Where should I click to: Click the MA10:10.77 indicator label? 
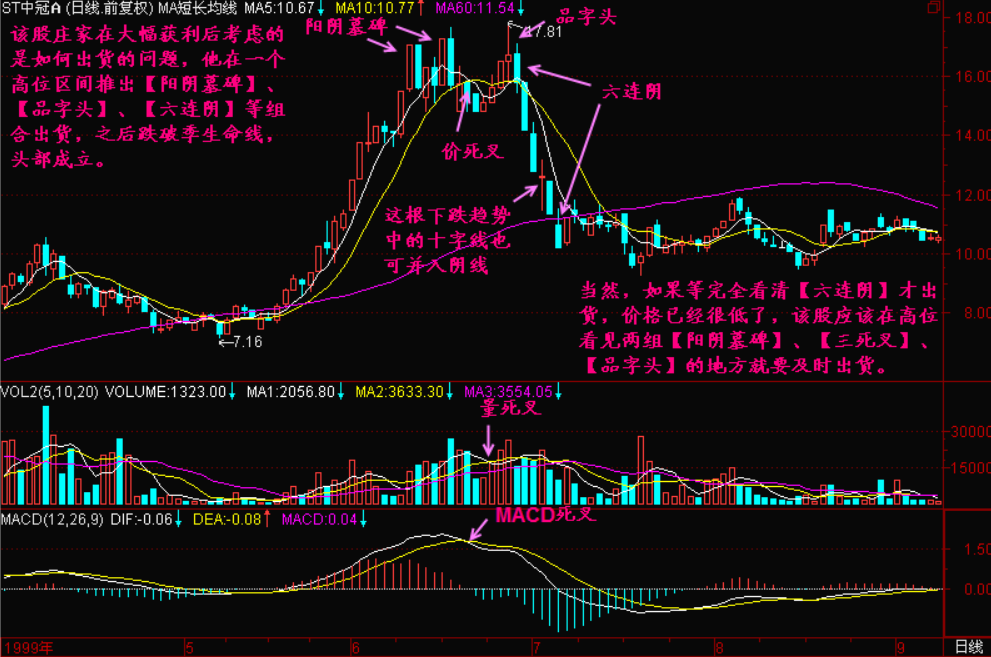(374, 9)
